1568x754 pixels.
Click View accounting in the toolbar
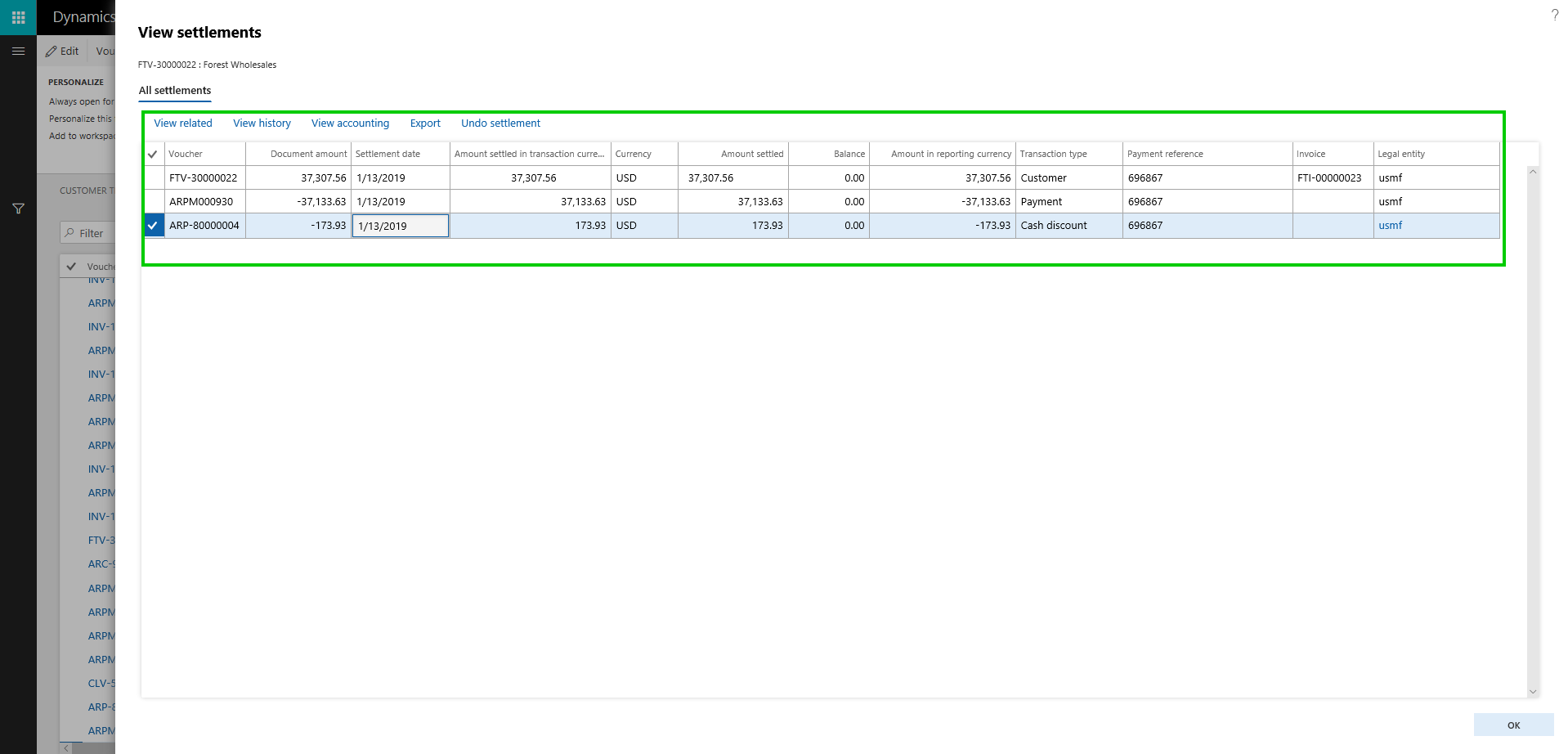point(350,123)
